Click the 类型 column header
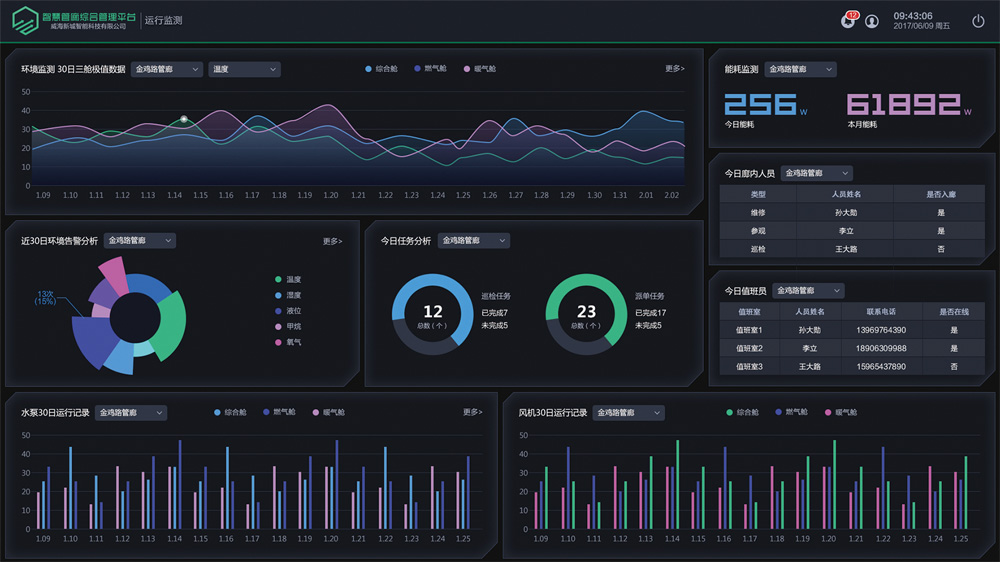The height and width of the screenshot is (562, 1000). tap(758, 195)
